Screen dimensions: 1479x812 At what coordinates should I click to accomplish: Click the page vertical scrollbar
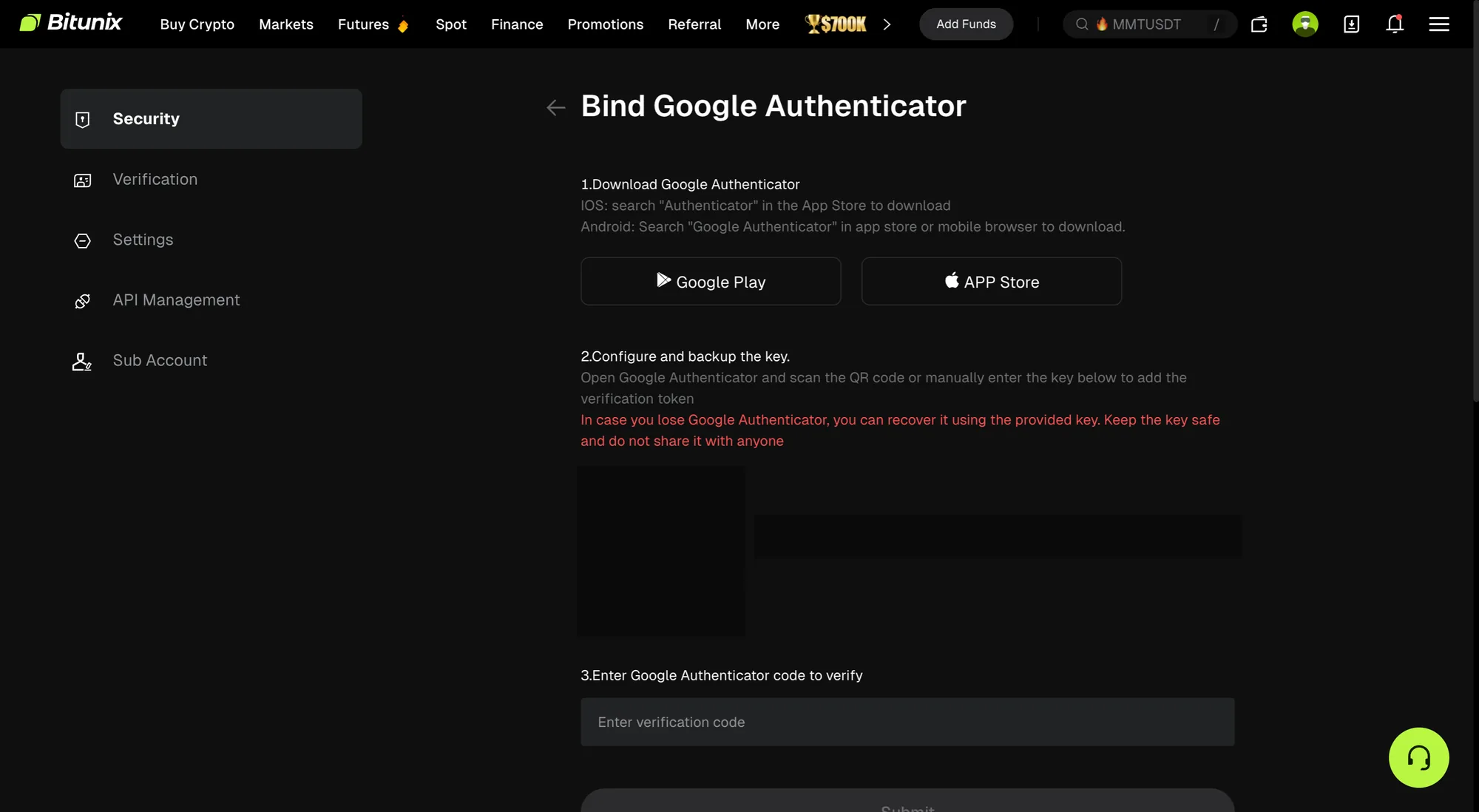coord(1475,200)
